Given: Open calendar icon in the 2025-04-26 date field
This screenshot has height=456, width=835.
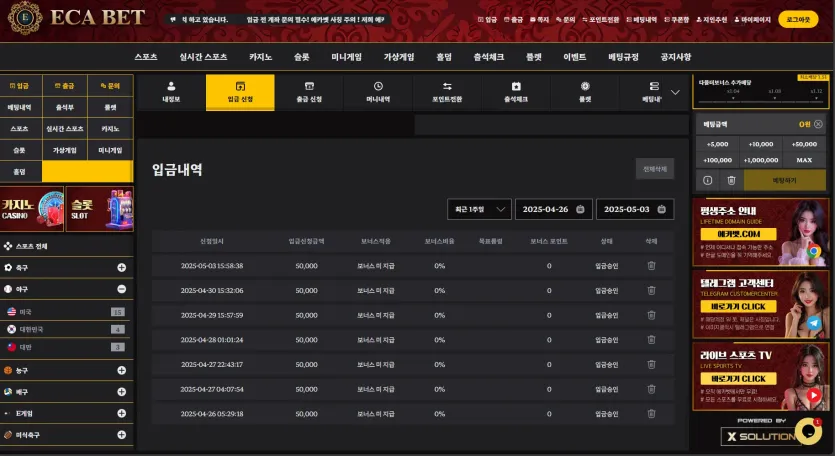Looking at the screenshot, I should (580, 209).
